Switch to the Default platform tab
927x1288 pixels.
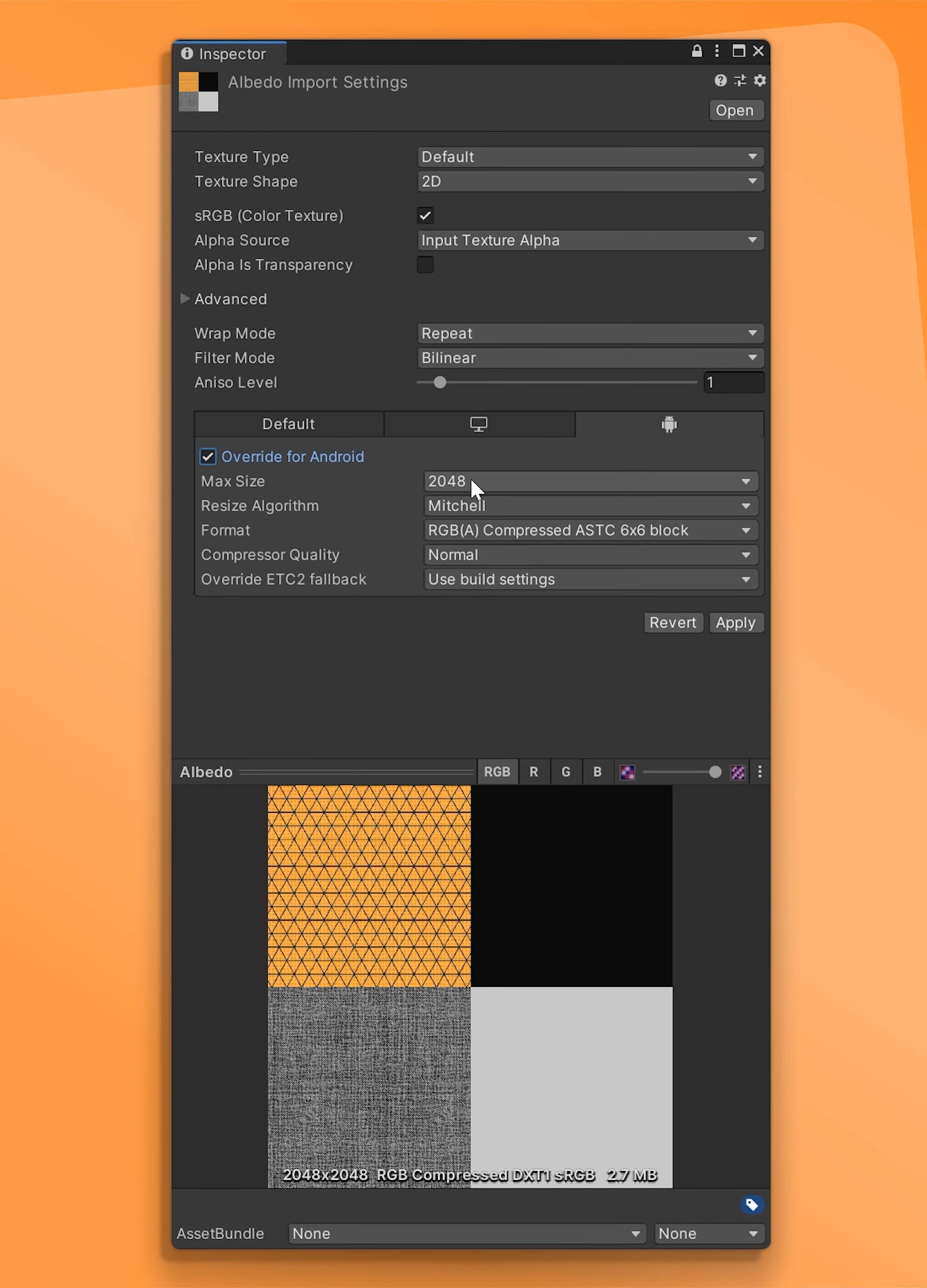(x=289, y=424)
